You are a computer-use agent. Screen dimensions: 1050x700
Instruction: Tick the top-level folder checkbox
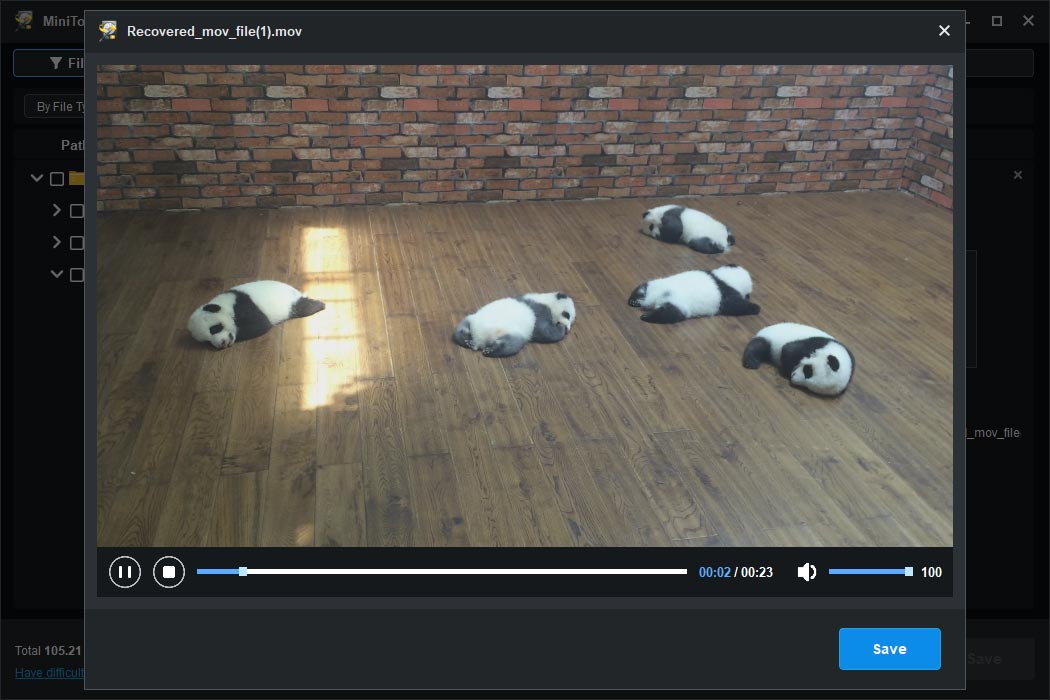(x=57, y=179)
